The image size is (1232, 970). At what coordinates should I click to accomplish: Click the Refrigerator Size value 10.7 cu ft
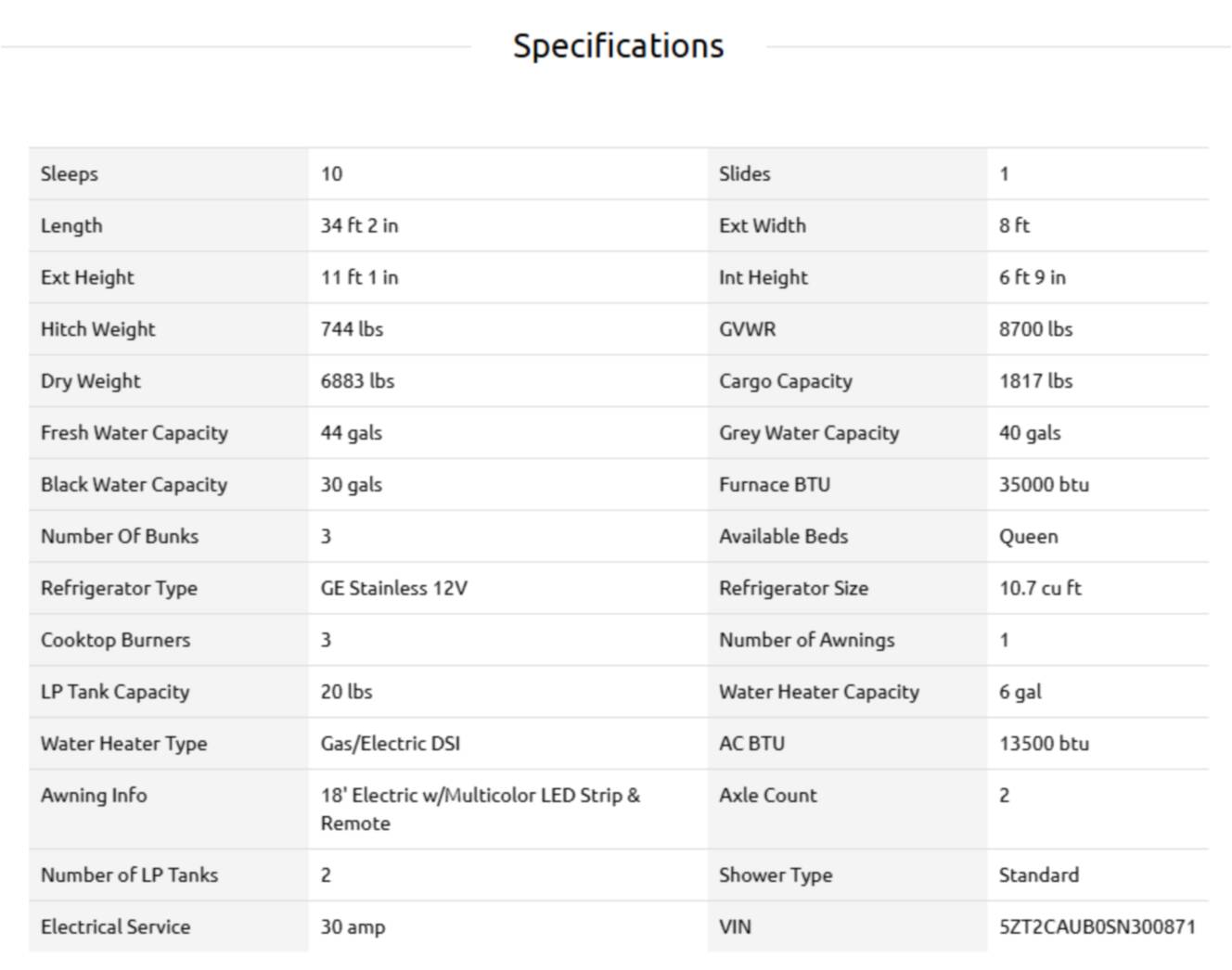(1040, 588)
